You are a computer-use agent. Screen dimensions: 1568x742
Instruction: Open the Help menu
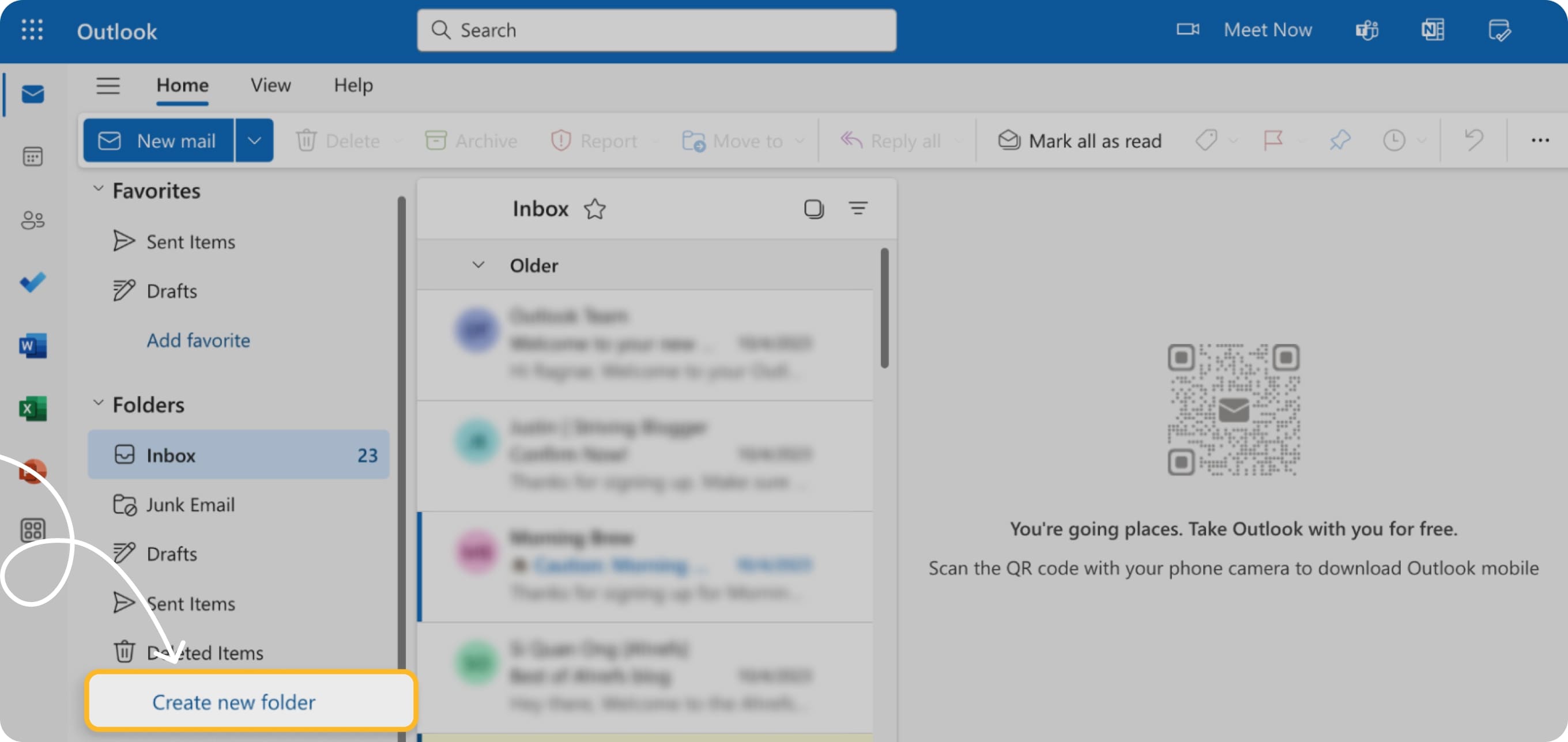[x=352, y=85]
